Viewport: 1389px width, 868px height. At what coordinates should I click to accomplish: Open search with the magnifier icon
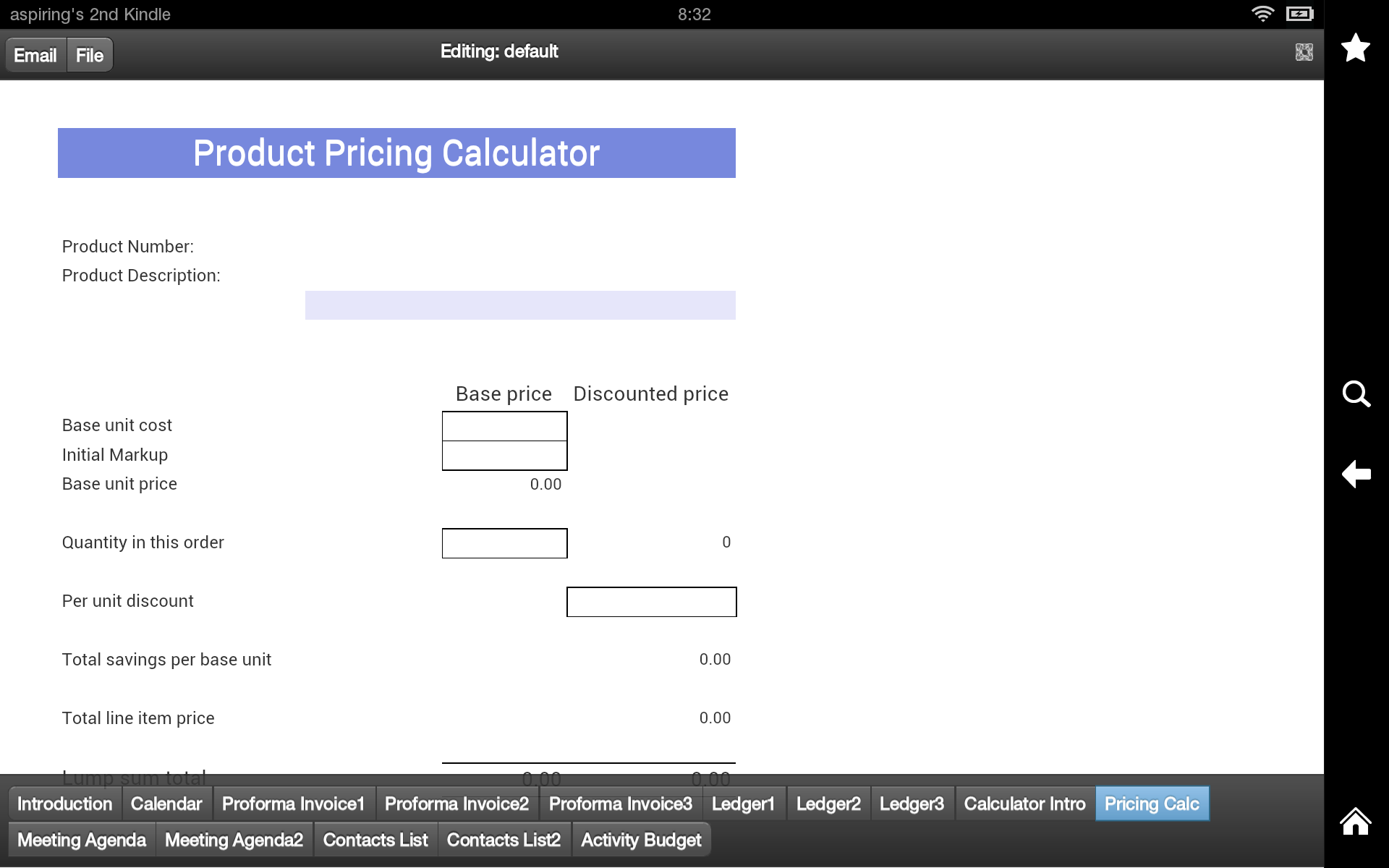pyautogui.click(x=1356, y=394)
